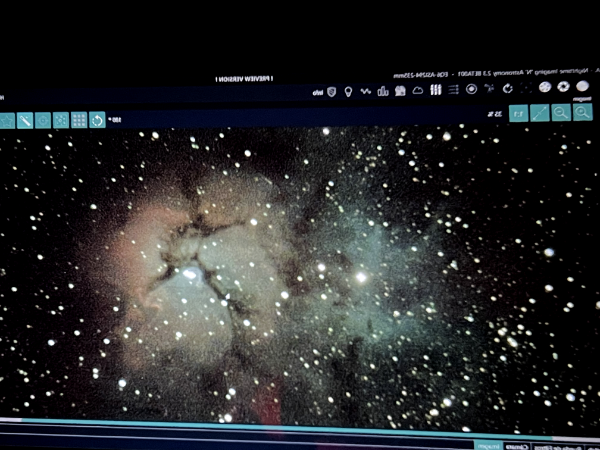
Task: Zoom out of the image preview
Action: [561, 113]
